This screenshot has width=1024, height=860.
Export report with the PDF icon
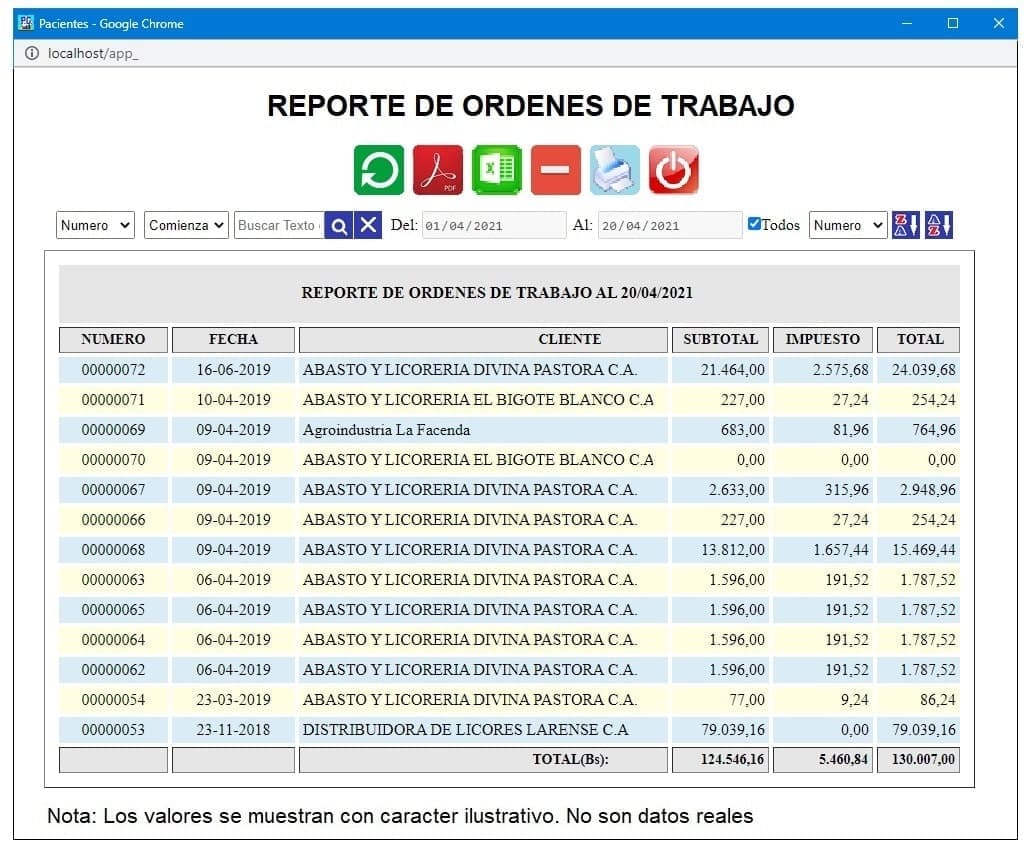438,170
